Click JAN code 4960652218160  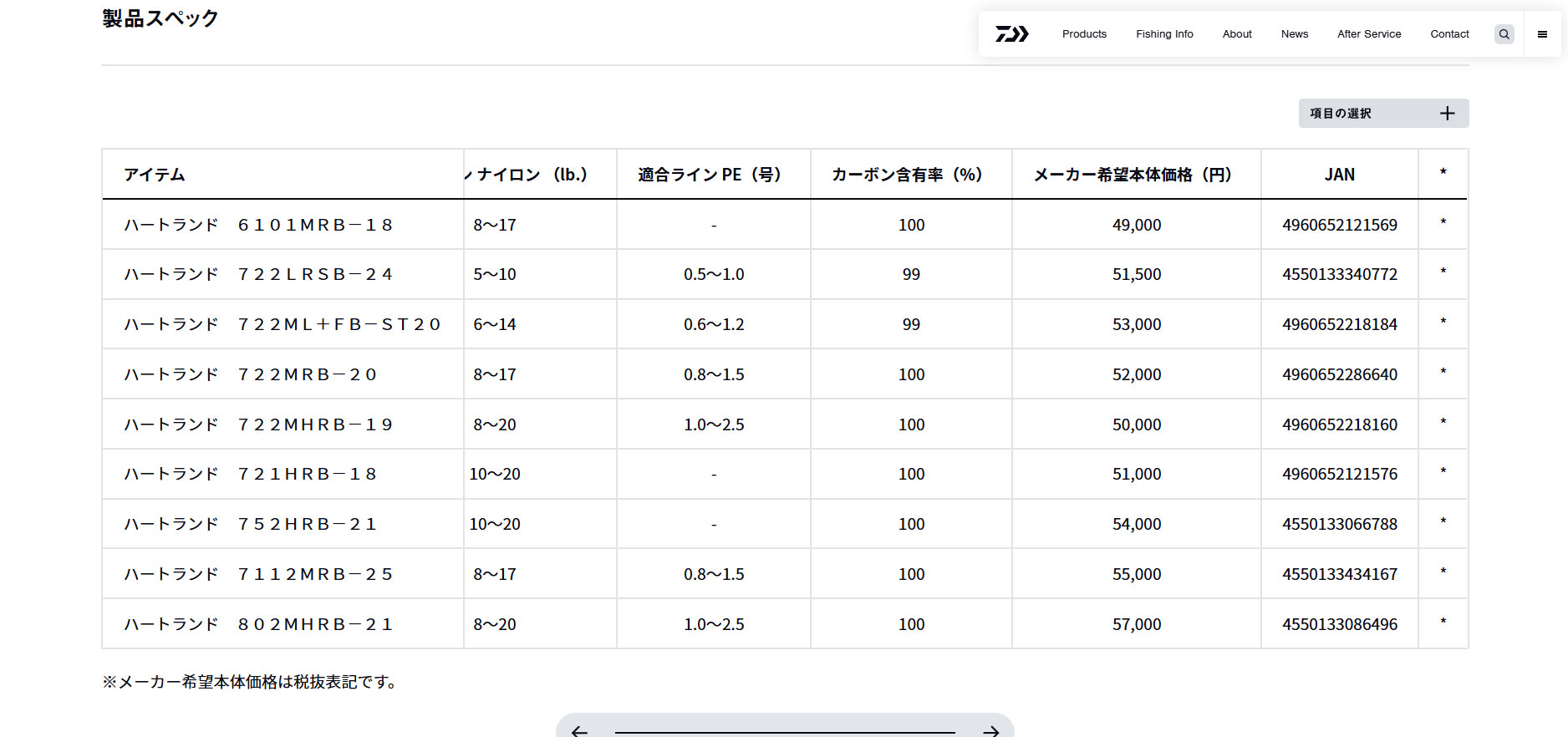[1340, 424]
